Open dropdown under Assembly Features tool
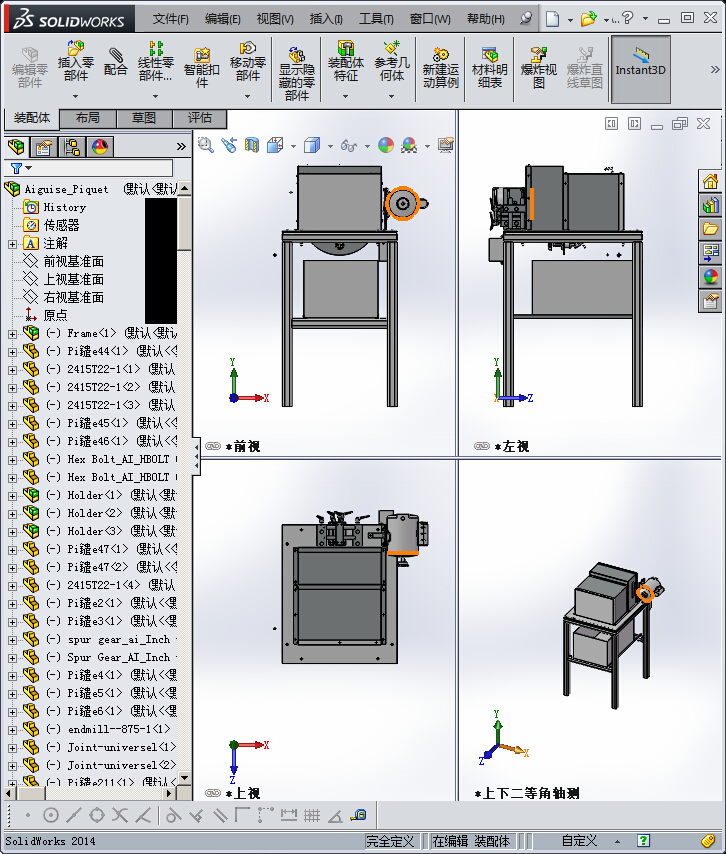726x854 pixels. [345, 96]
